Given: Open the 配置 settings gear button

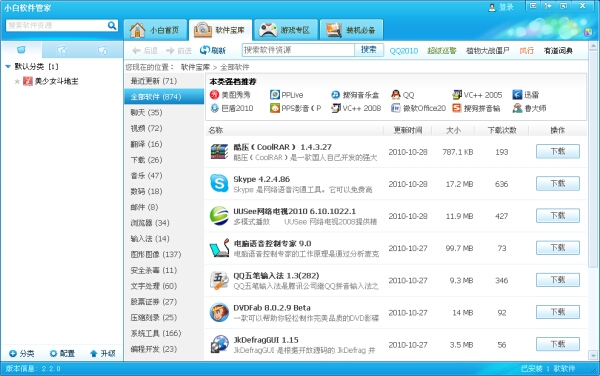Looking at the screenshot, I should click(62, 353).
